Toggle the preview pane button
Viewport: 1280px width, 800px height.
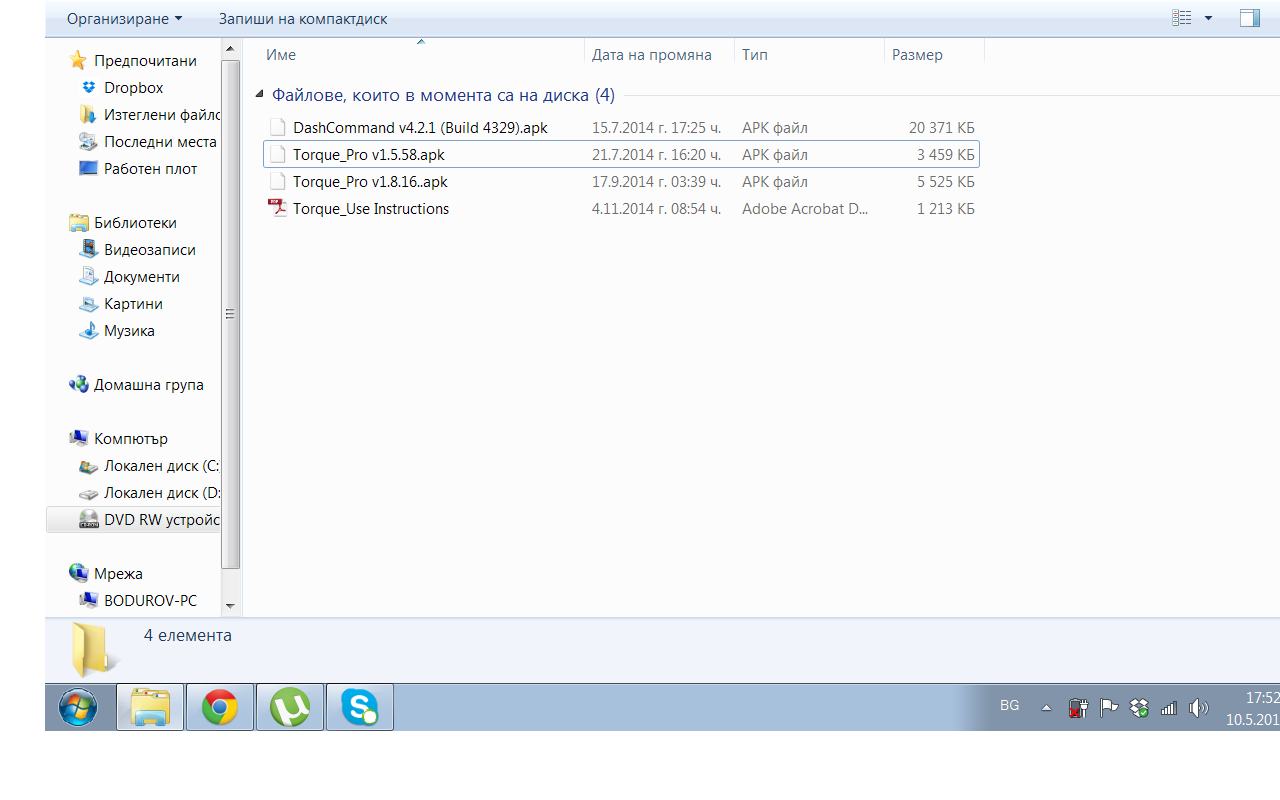(1249, 18)
